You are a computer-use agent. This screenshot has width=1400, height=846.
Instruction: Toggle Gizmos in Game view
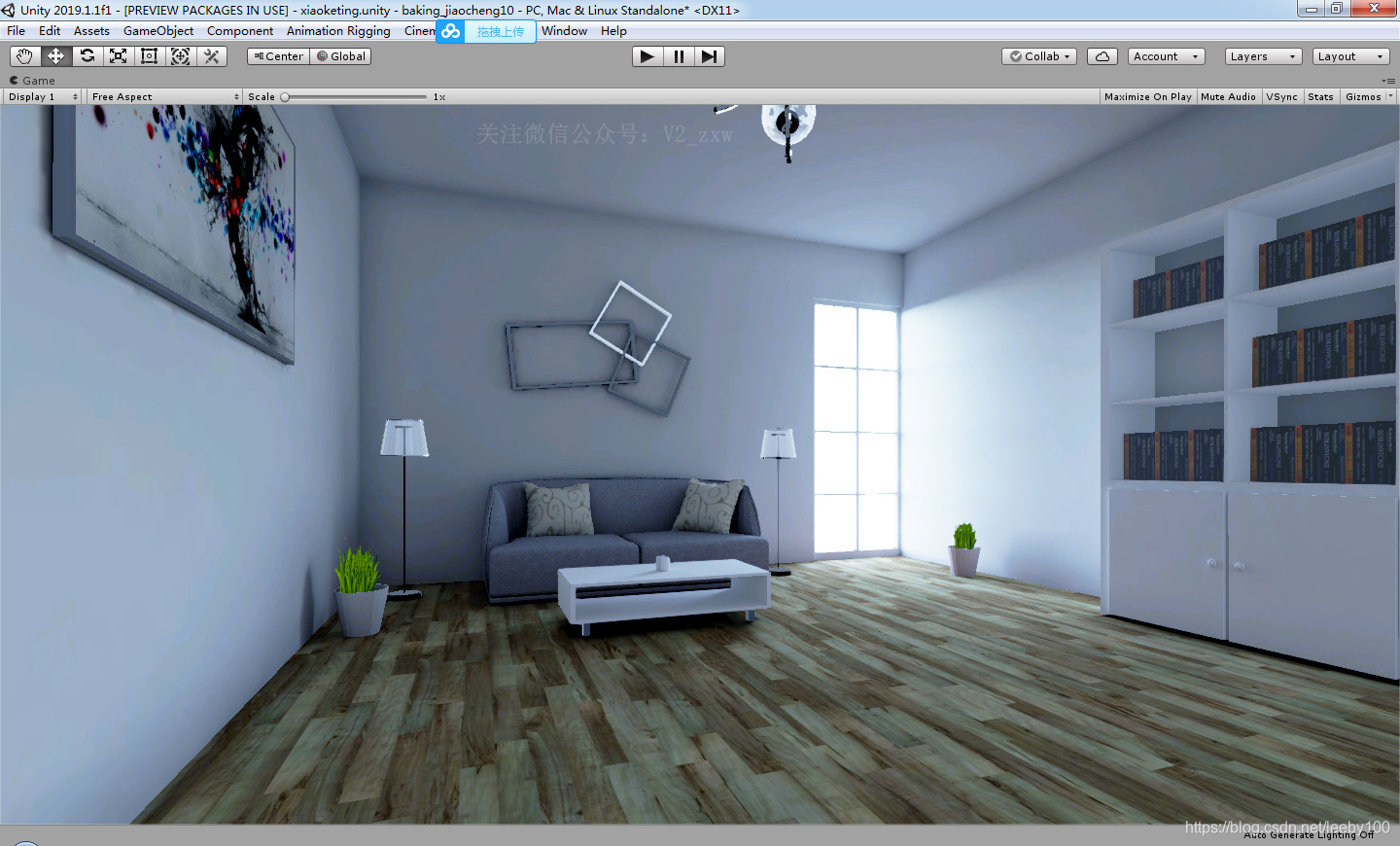1363,96
